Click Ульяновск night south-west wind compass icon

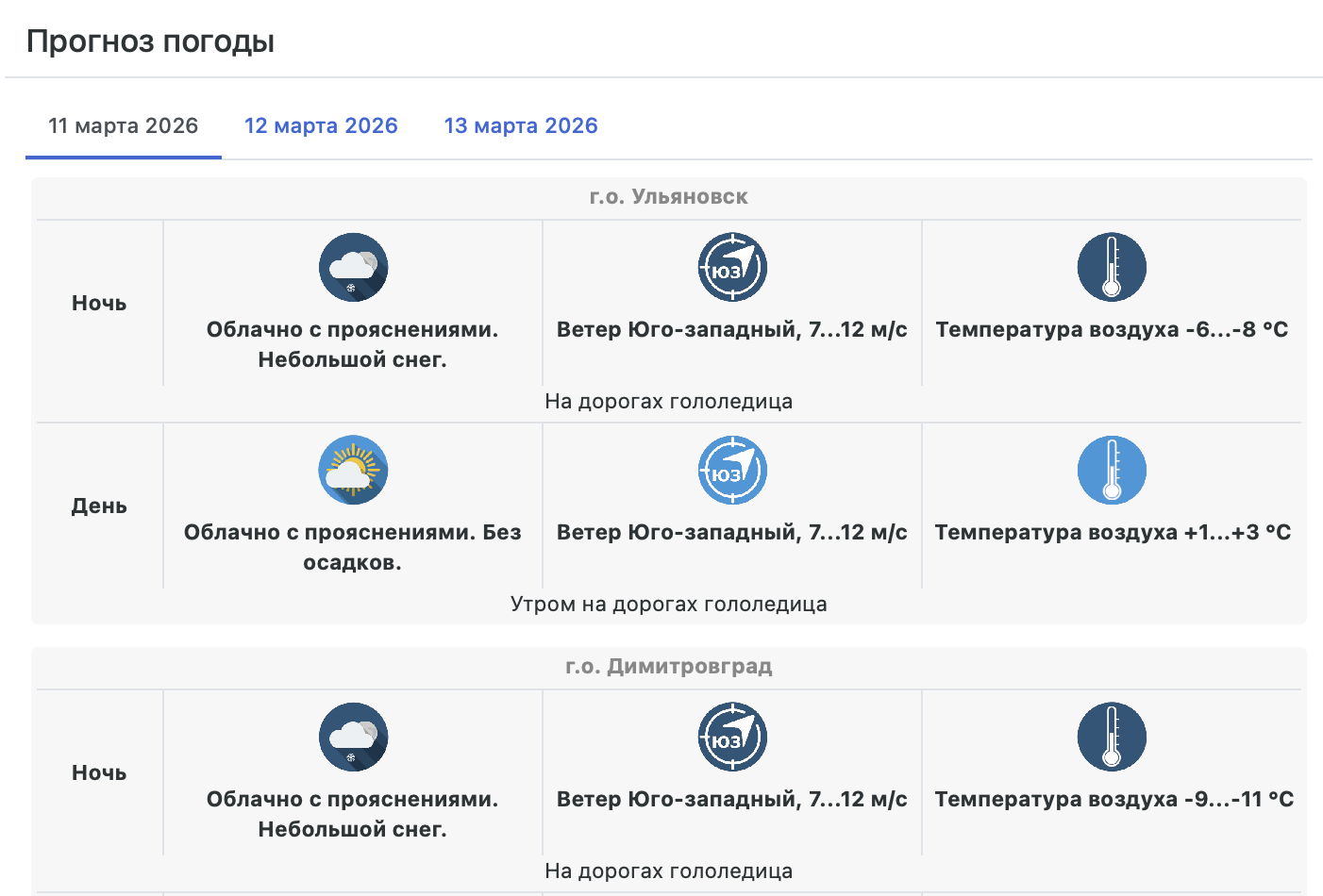(x=731, y=267)
